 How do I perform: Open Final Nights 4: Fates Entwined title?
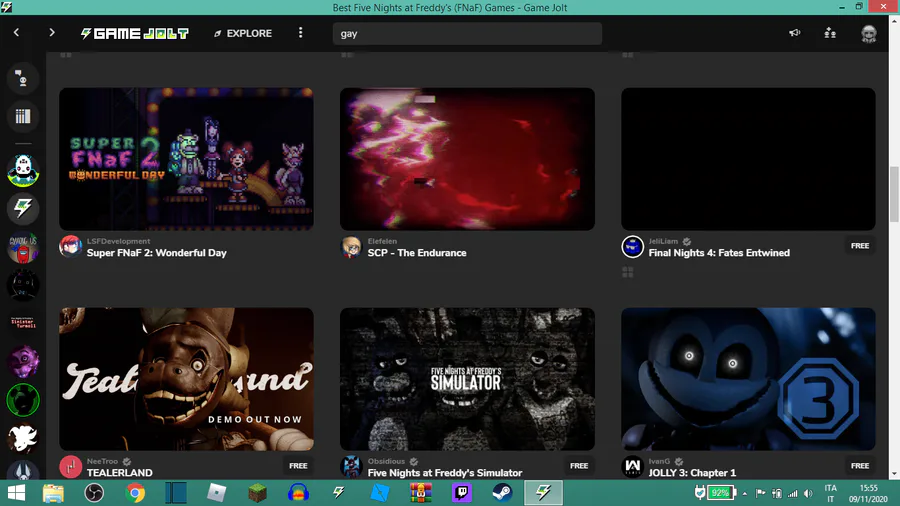[719, 253]
